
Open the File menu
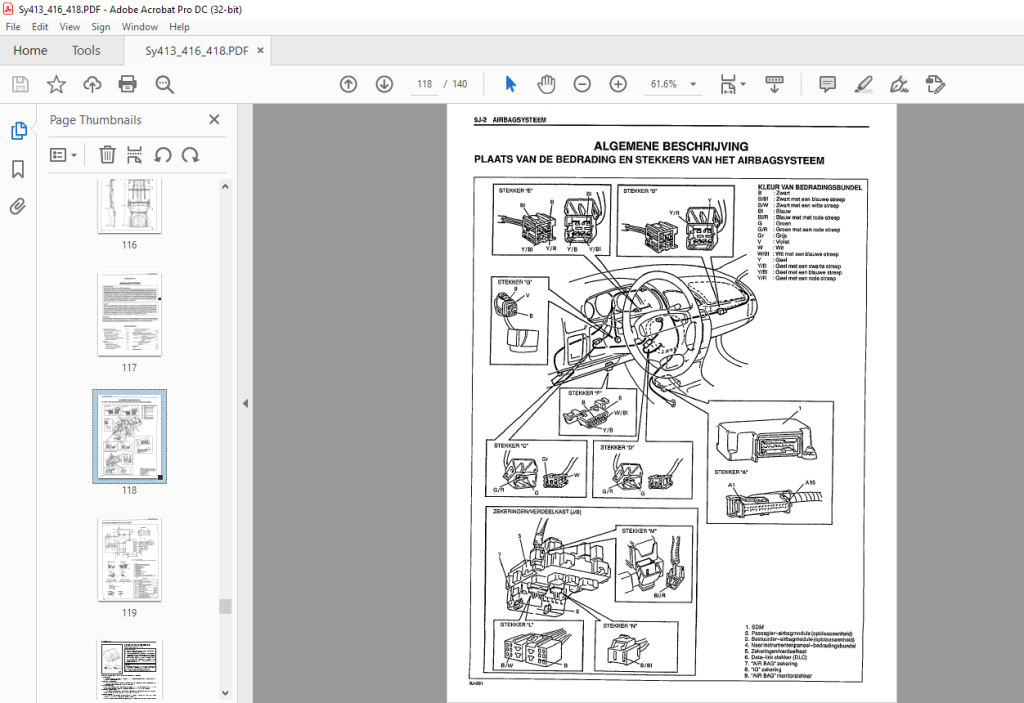pos(13,27)
